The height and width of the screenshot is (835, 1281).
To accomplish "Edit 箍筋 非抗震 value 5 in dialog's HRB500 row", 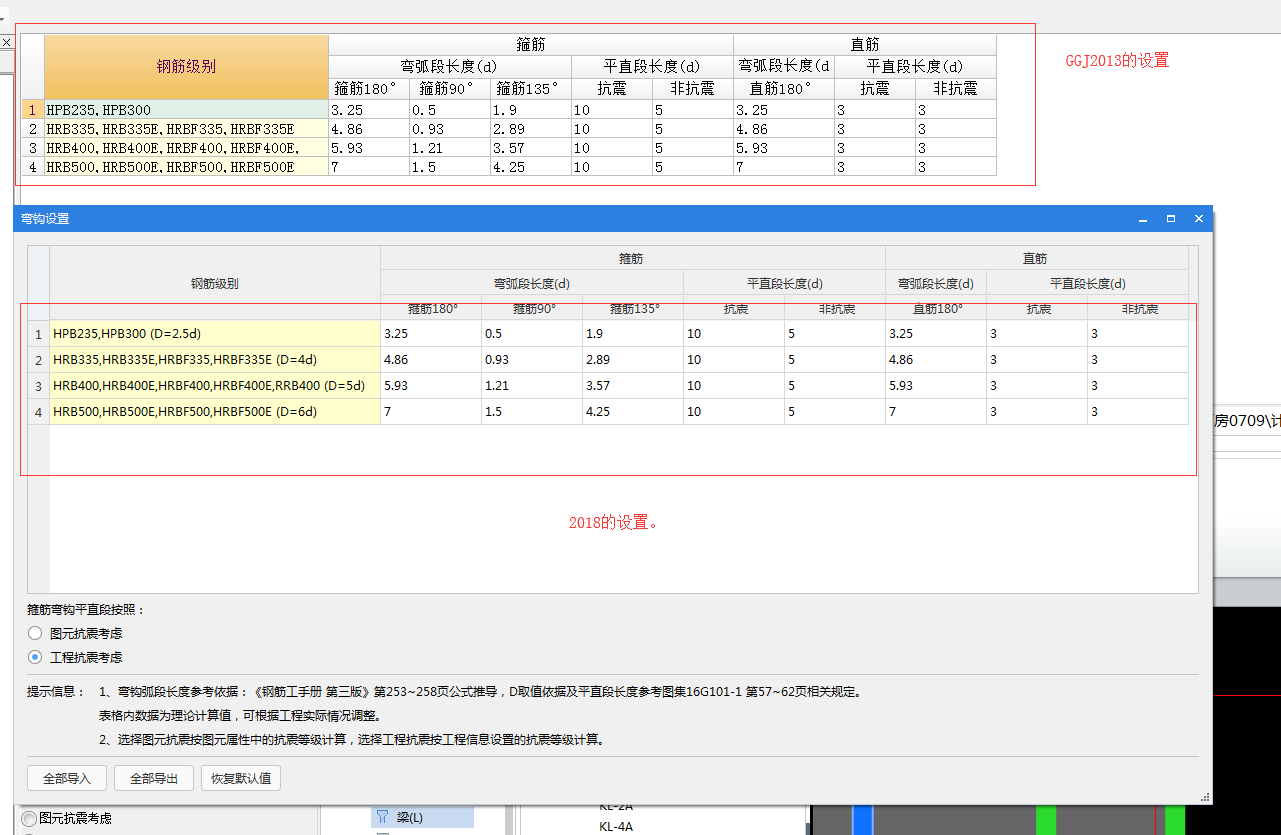I will pyautogui.click(x=835, y=412).
